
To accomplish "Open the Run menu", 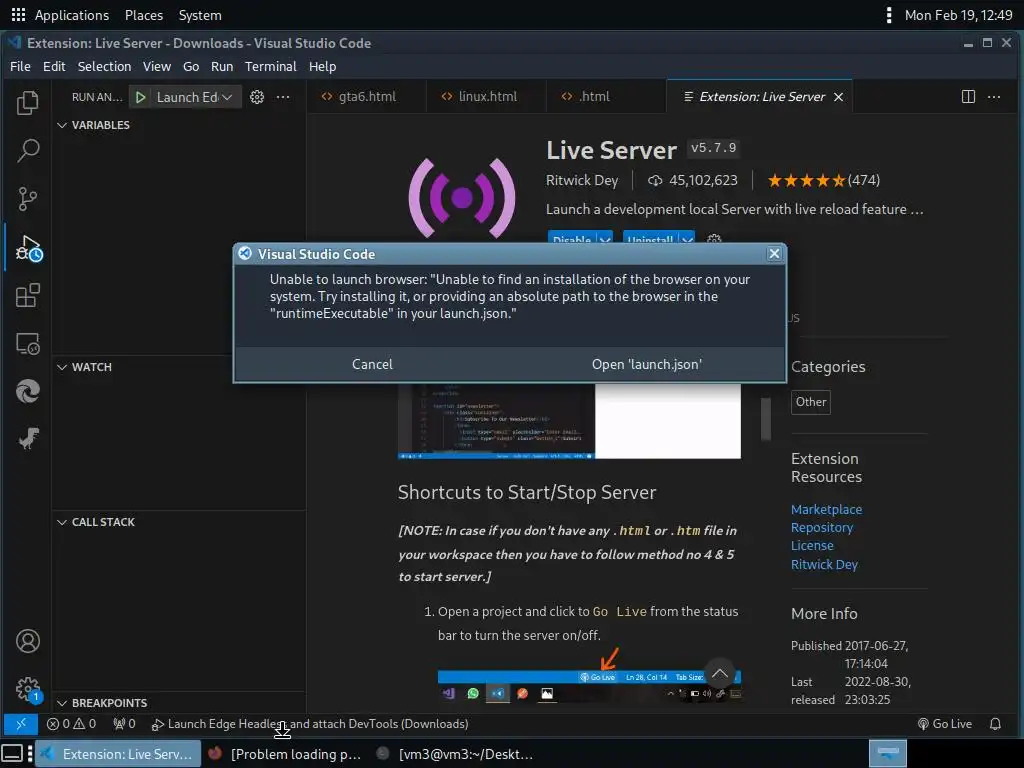I will tap(222, 66).
